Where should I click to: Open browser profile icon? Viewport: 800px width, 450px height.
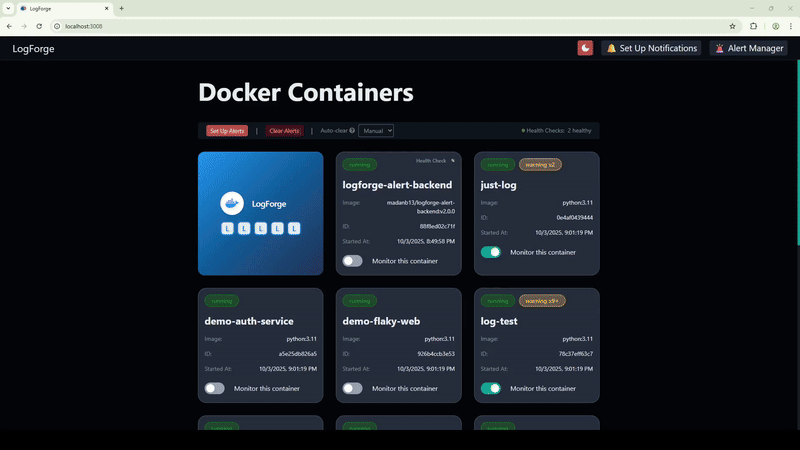(776, 26)
